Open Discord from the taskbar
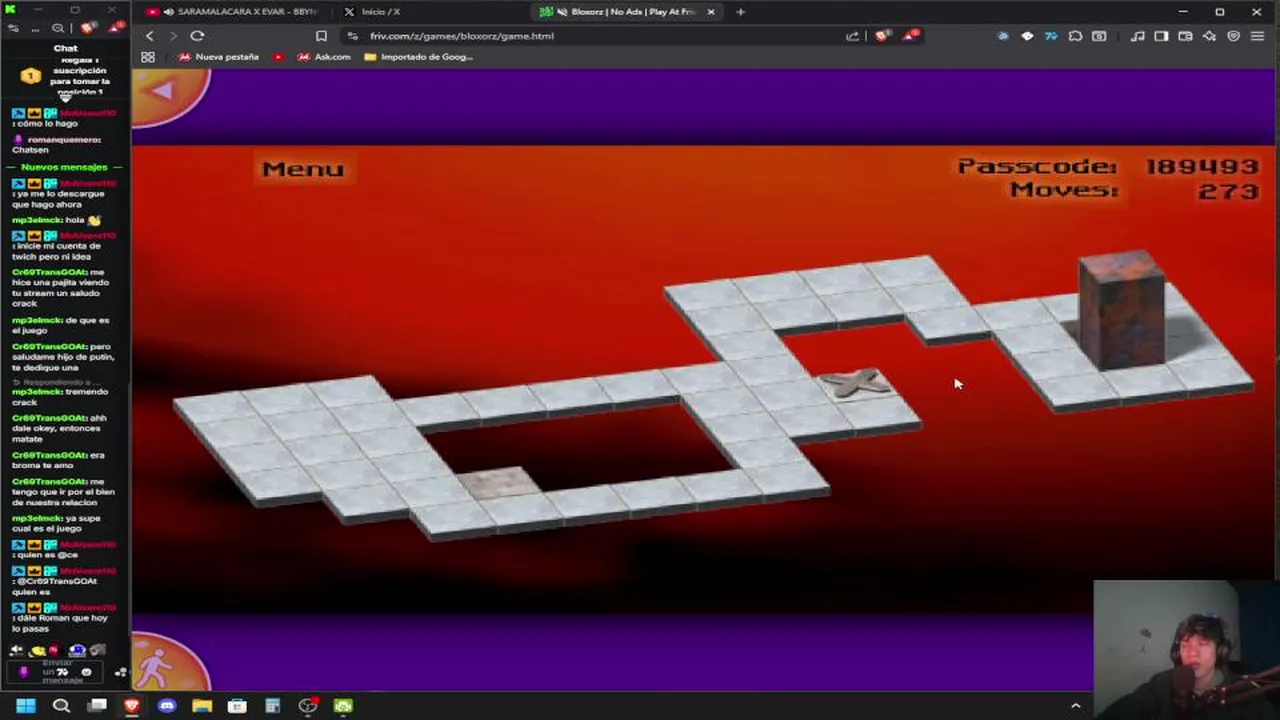Screen dimensions: 1280x720 click(x=166, y=706)
